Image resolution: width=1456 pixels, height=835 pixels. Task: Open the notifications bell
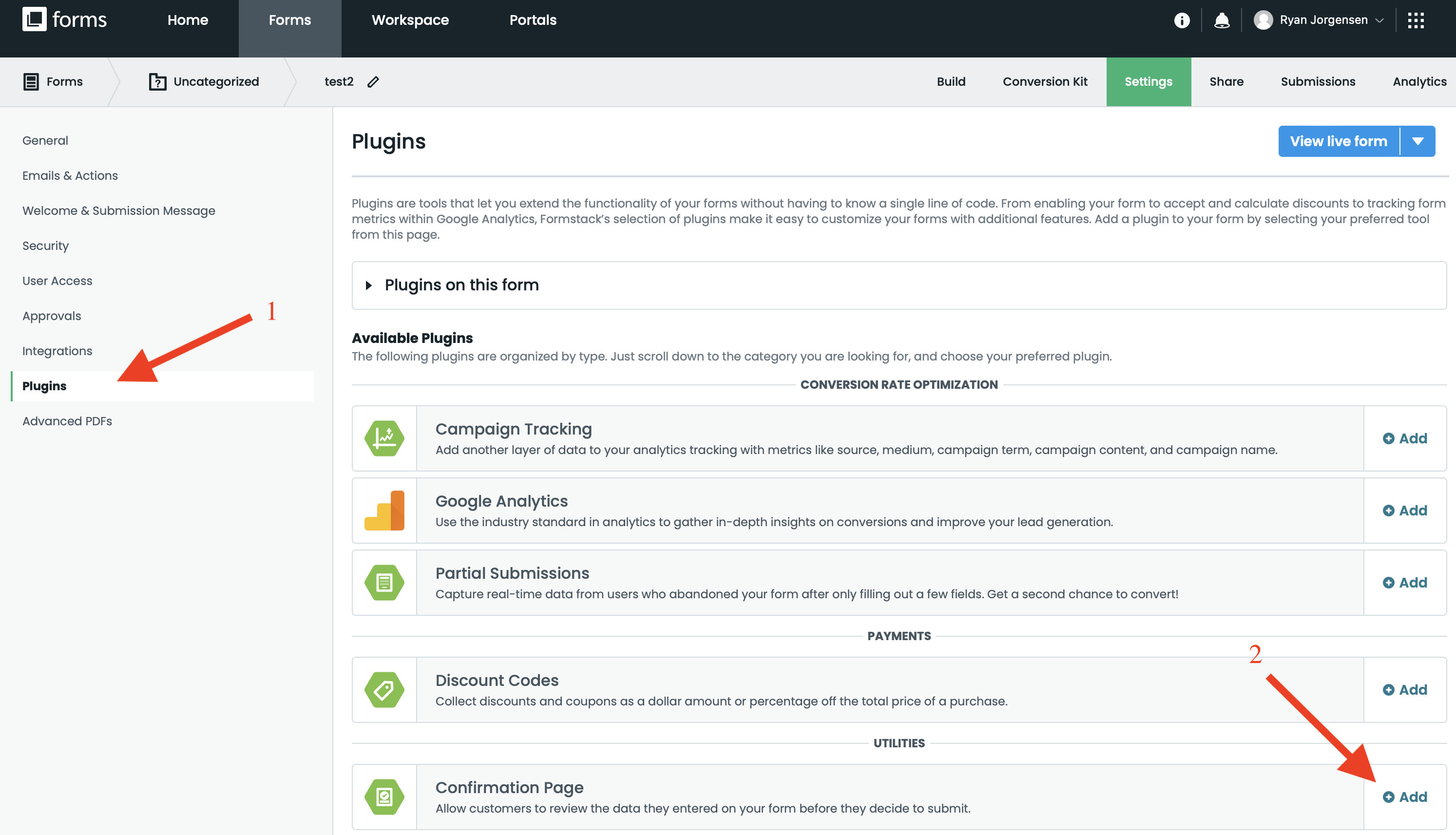[1222, 19]
